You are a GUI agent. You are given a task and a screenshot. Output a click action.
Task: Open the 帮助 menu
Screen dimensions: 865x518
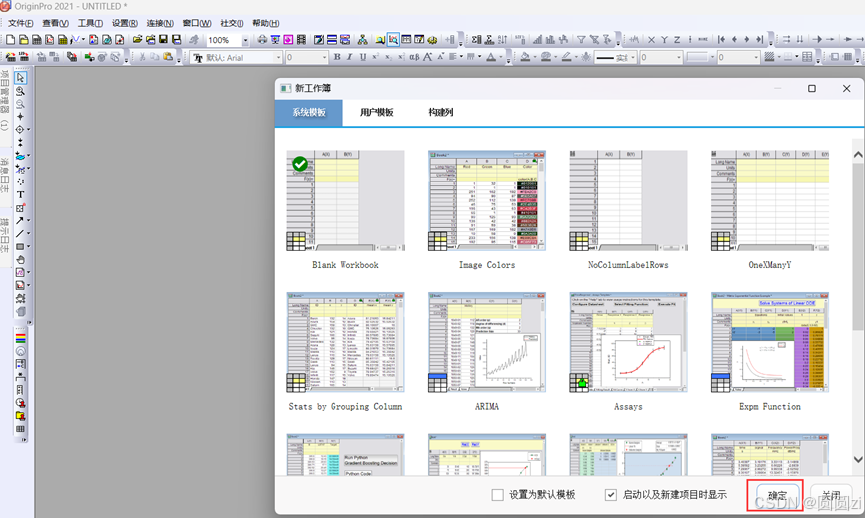[x=265, y=23]
